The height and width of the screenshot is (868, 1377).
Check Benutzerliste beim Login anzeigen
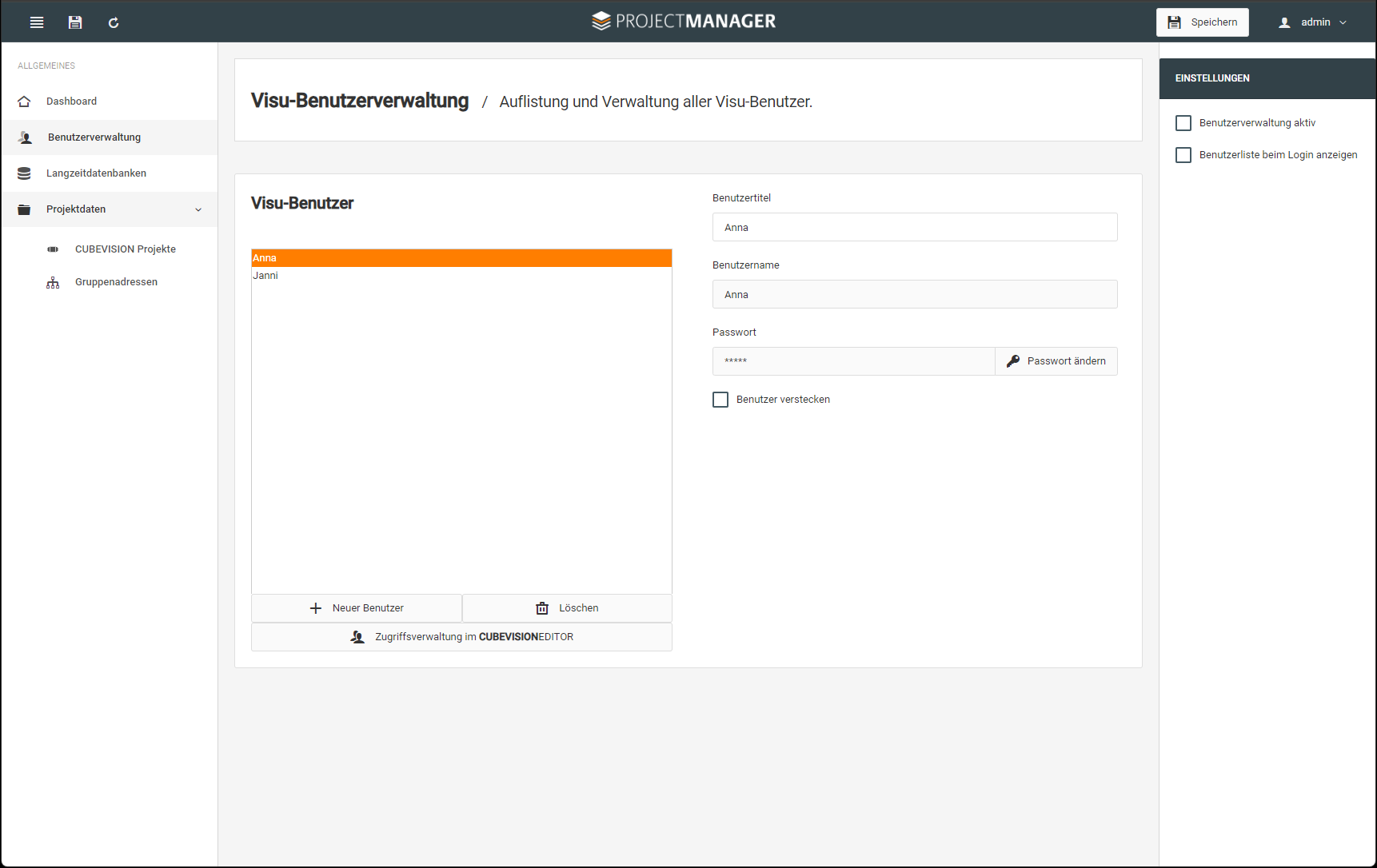pos(1183,155)
